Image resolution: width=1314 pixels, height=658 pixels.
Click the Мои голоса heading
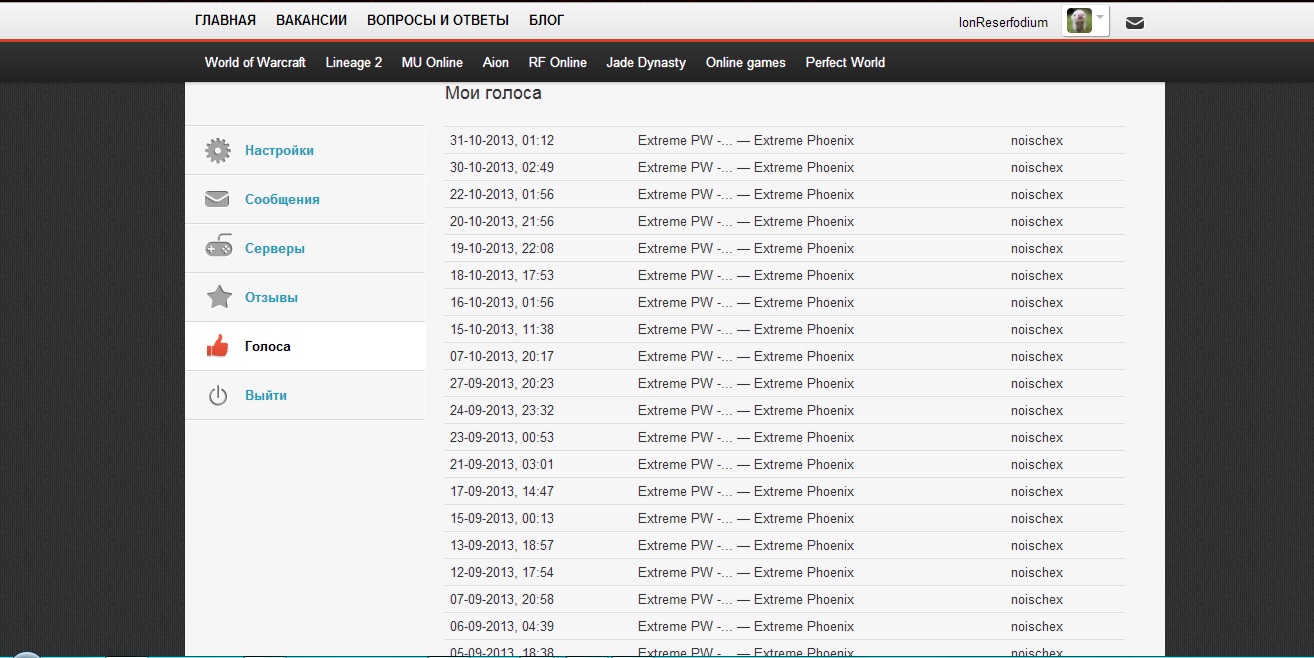493,93
